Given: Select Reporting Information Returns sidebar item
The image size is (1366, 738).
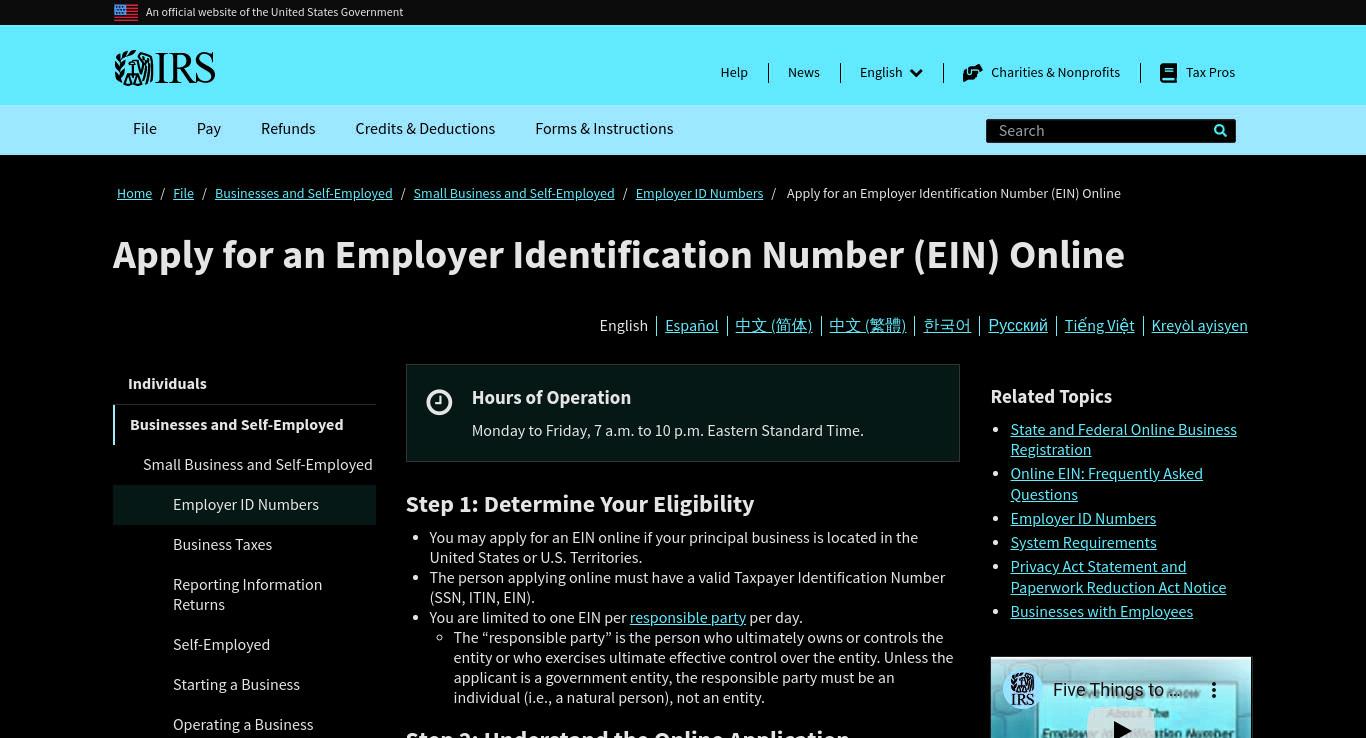Looking at the screenshot, I should (247, 595).
